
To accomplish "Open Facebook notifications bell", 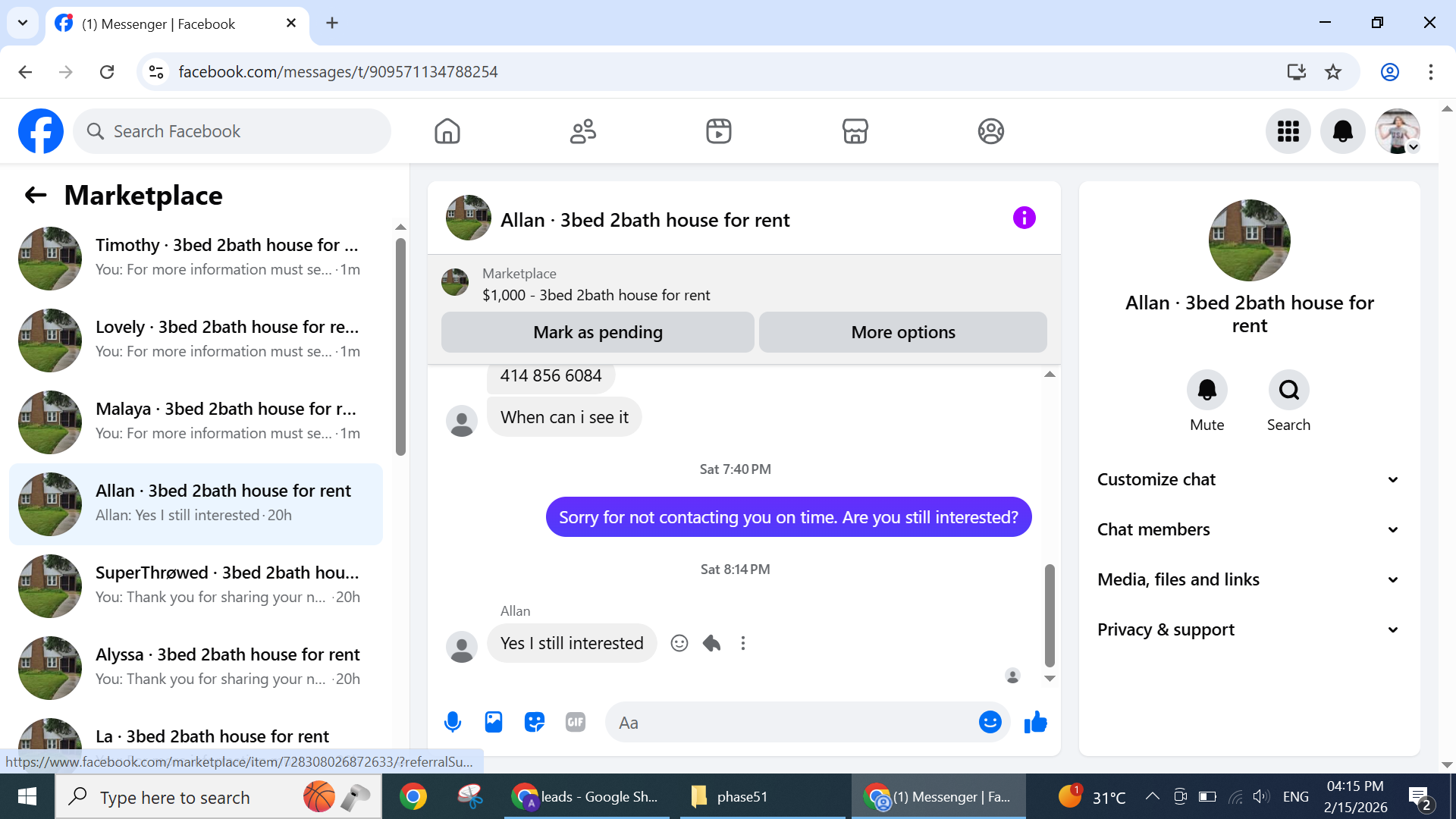I will (x=1343, y=131).
